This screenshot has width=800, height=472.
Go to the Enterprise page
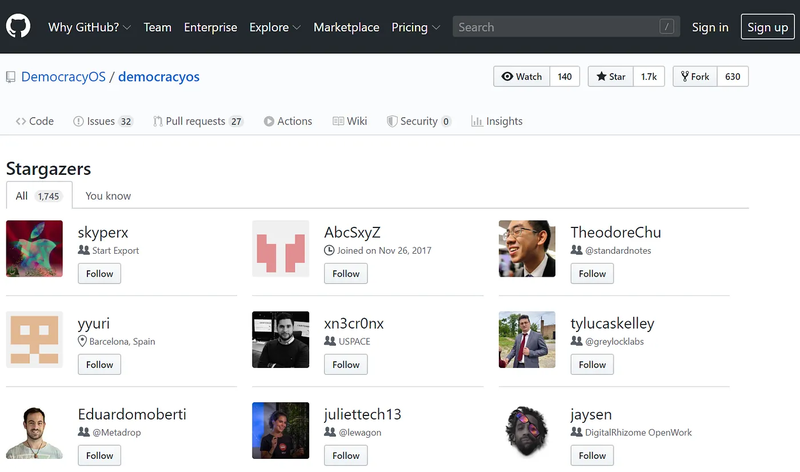click(x=210, y=27)
